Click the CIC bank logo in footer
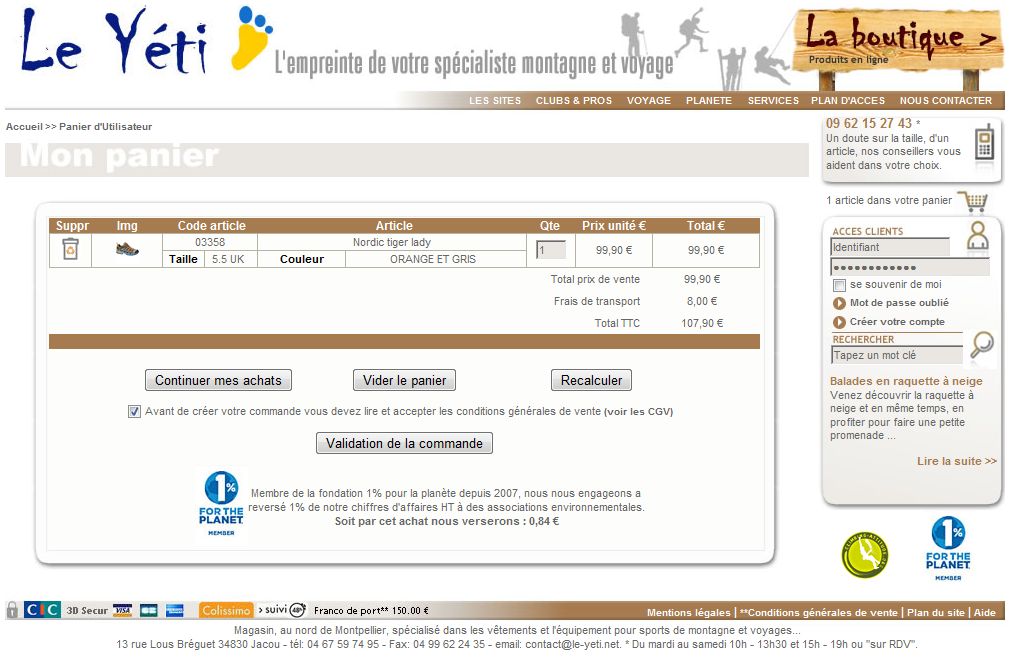This screenshot has width=1015, height=662. (x=42, y=610)
